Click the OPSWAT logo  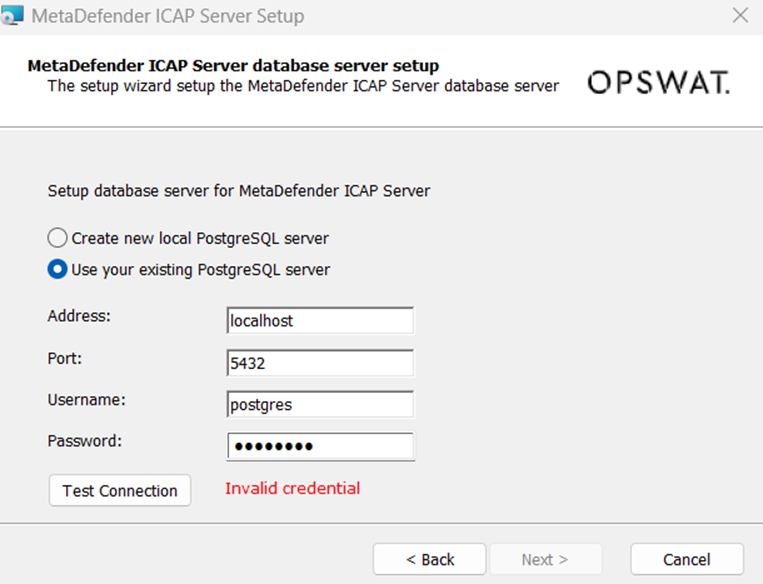(x=659, y=82)
